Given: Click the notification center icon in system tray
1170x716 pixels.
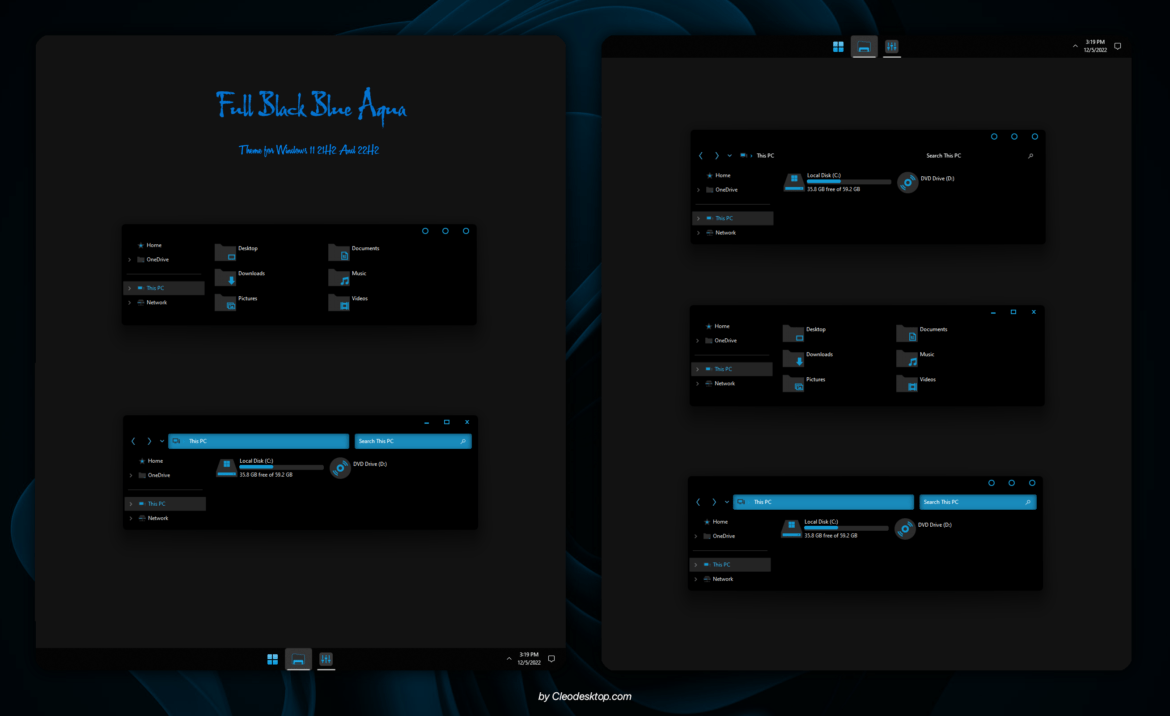Looking at the screenshot, I should 551,659.
